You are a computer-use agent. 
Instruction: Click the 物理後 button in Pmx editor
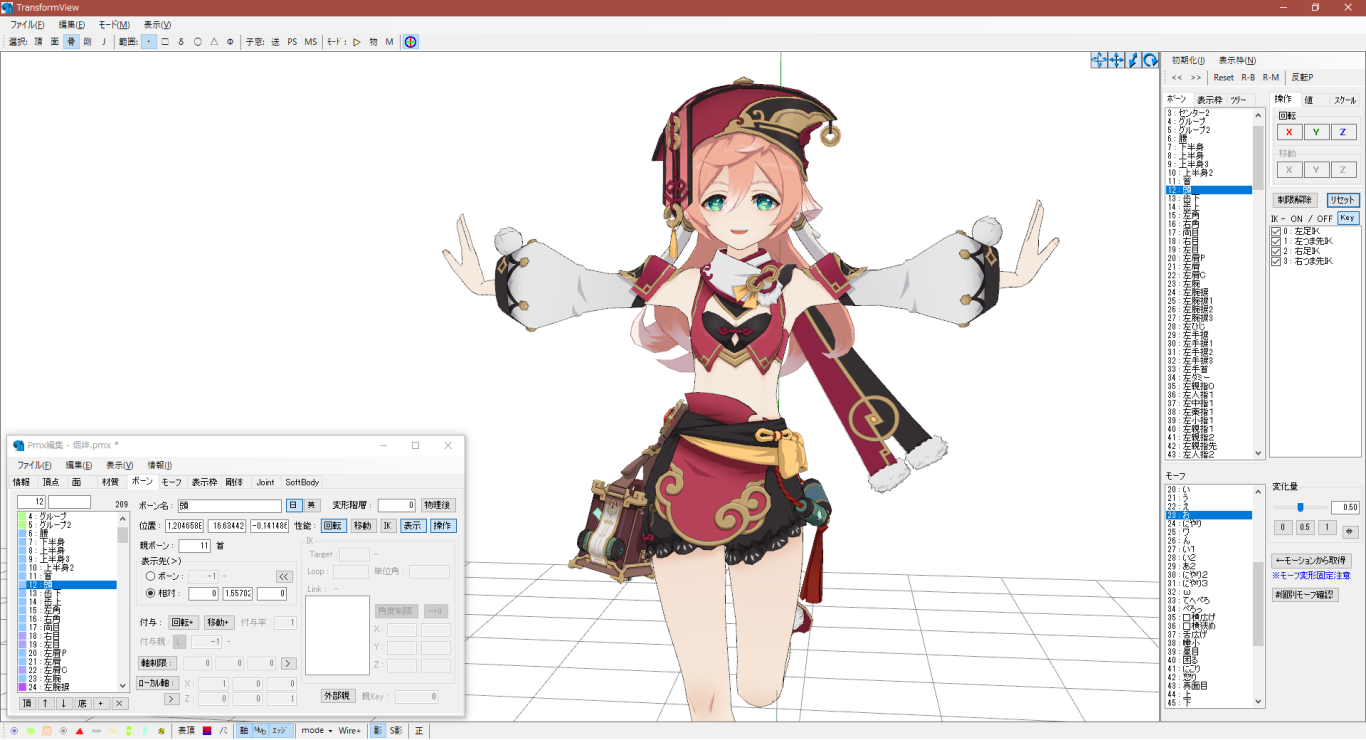[x=438, y=505]
